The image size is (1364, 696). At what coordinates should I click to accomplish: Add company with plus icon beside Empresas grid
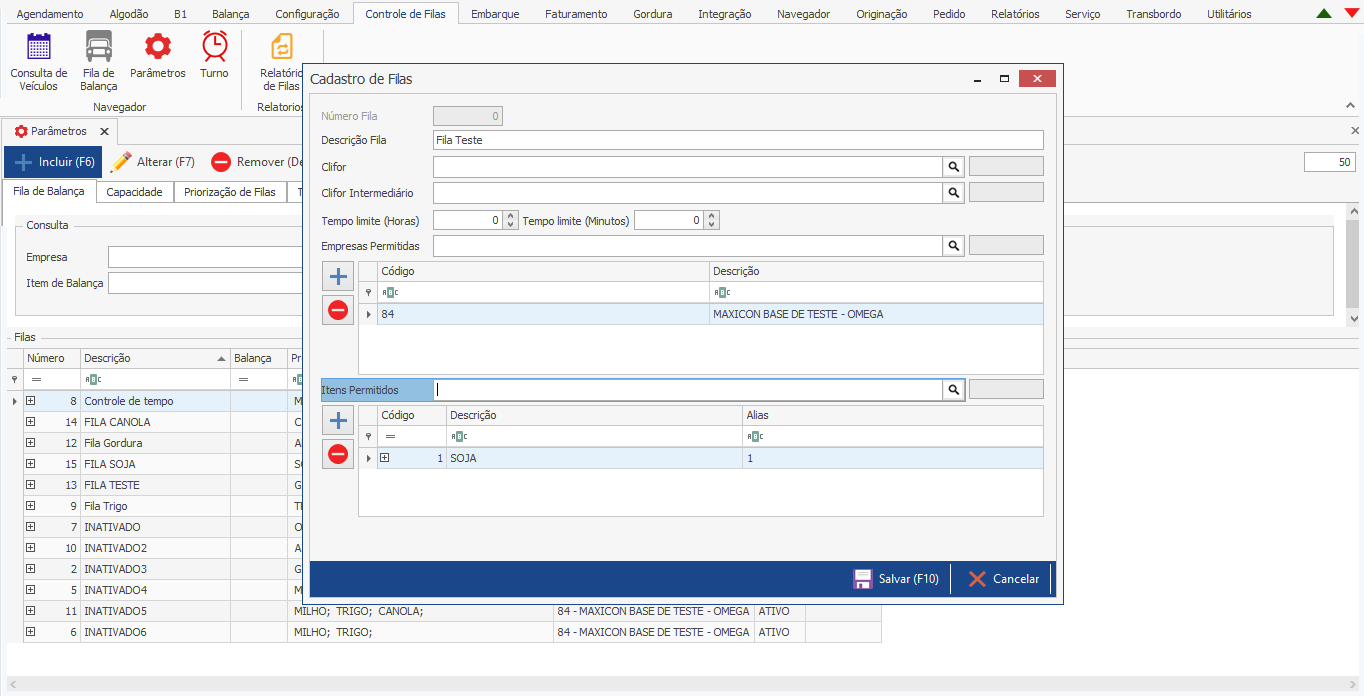338,277
